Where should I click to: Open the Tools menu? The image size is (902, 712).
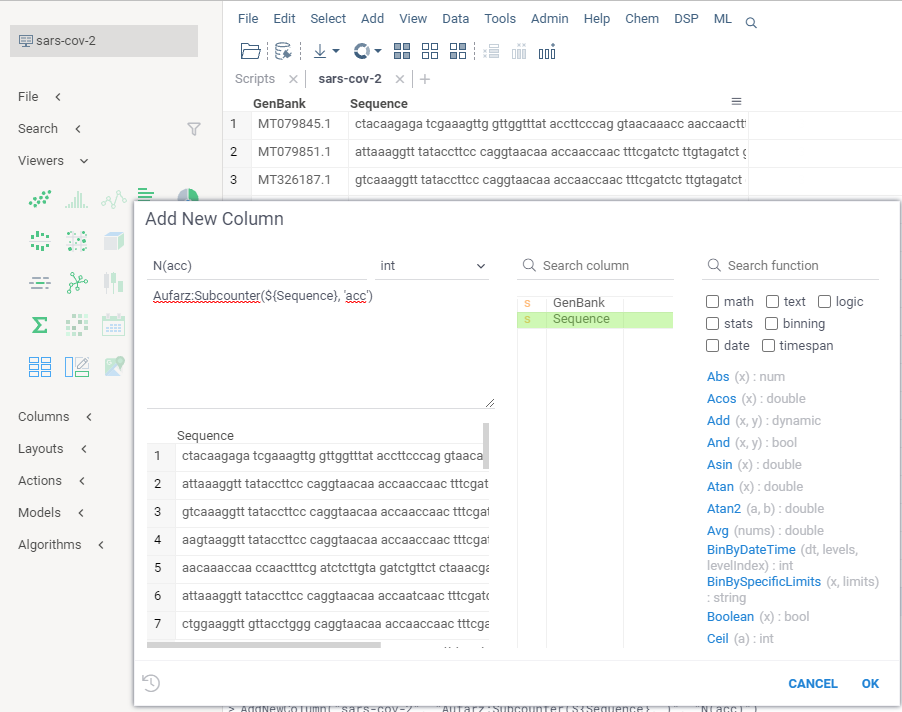click(500, 18)
